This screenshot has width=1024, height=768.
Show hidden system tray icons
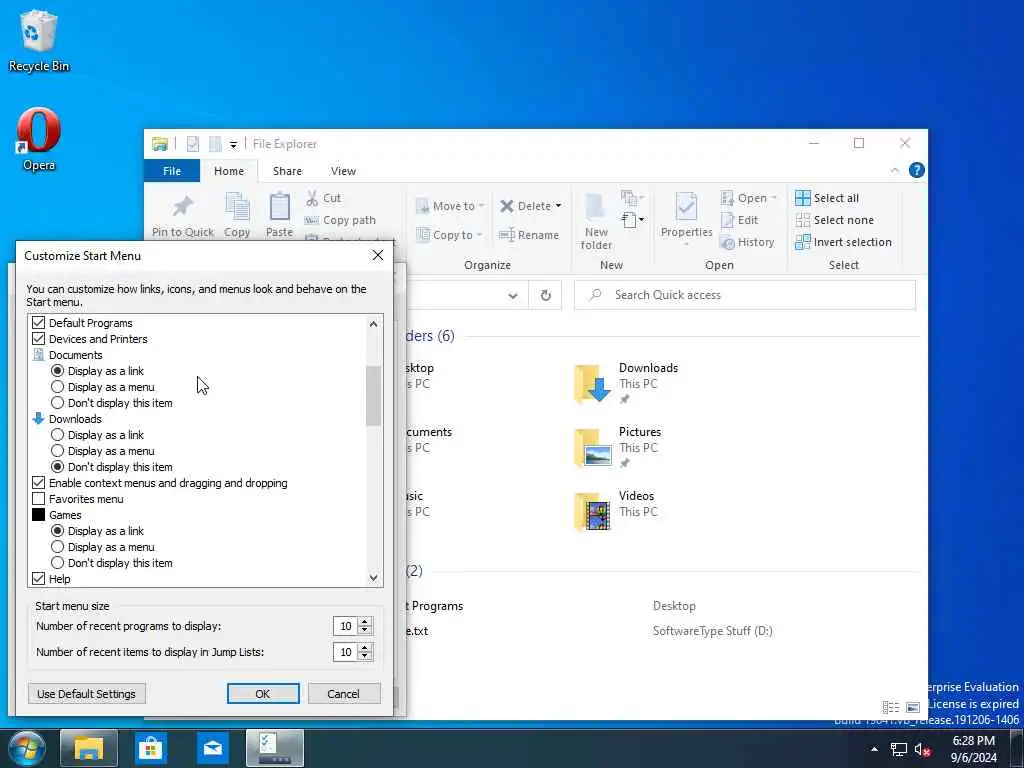874,750
